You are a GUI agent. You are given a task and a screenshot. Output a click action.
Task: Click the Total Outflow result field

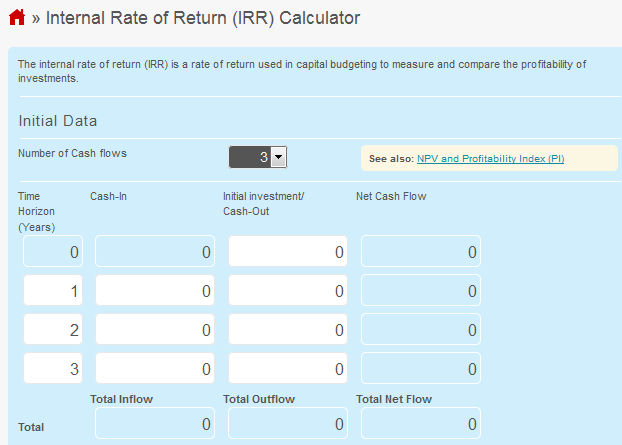288,423
